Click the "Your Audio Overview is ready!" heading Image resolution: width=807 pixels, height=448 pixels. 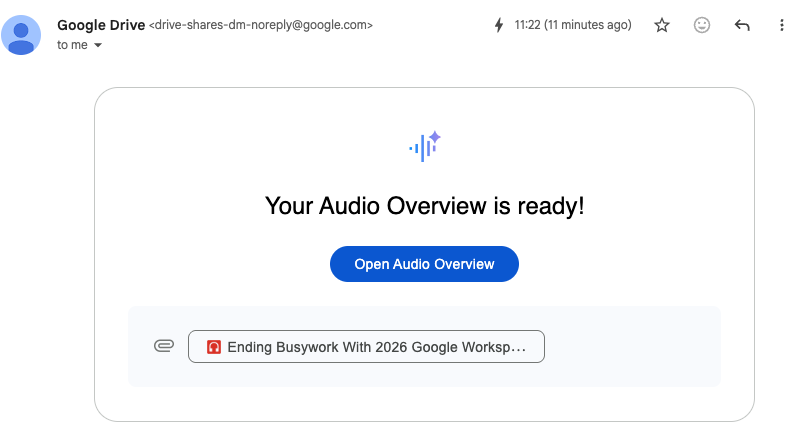tap(425, 206)
